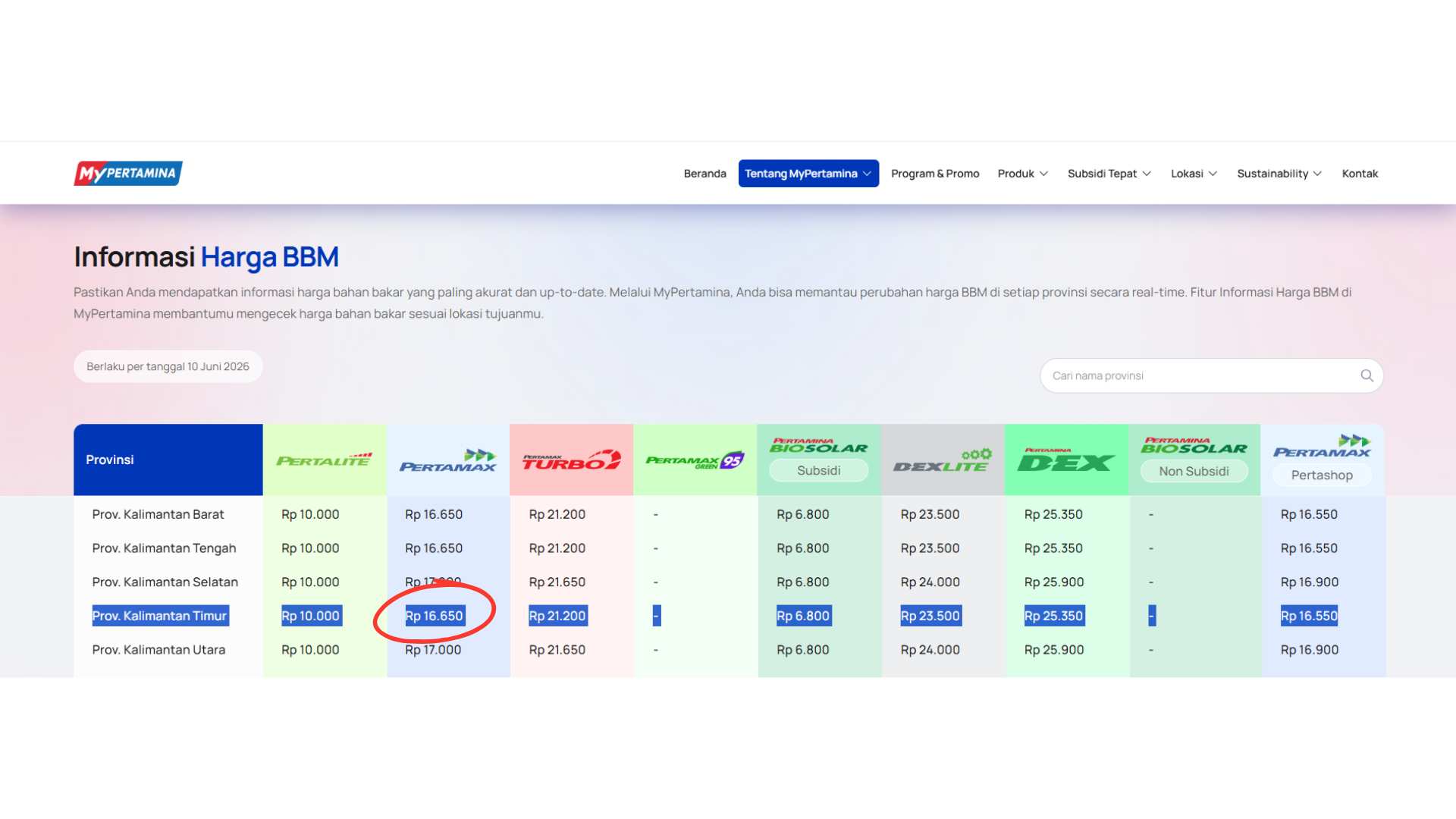The height and width of the screenshot is (819, 1456).
Task: Click Biosolar Subsidi price for Kalimantan Barat
Action: [803, 514]
